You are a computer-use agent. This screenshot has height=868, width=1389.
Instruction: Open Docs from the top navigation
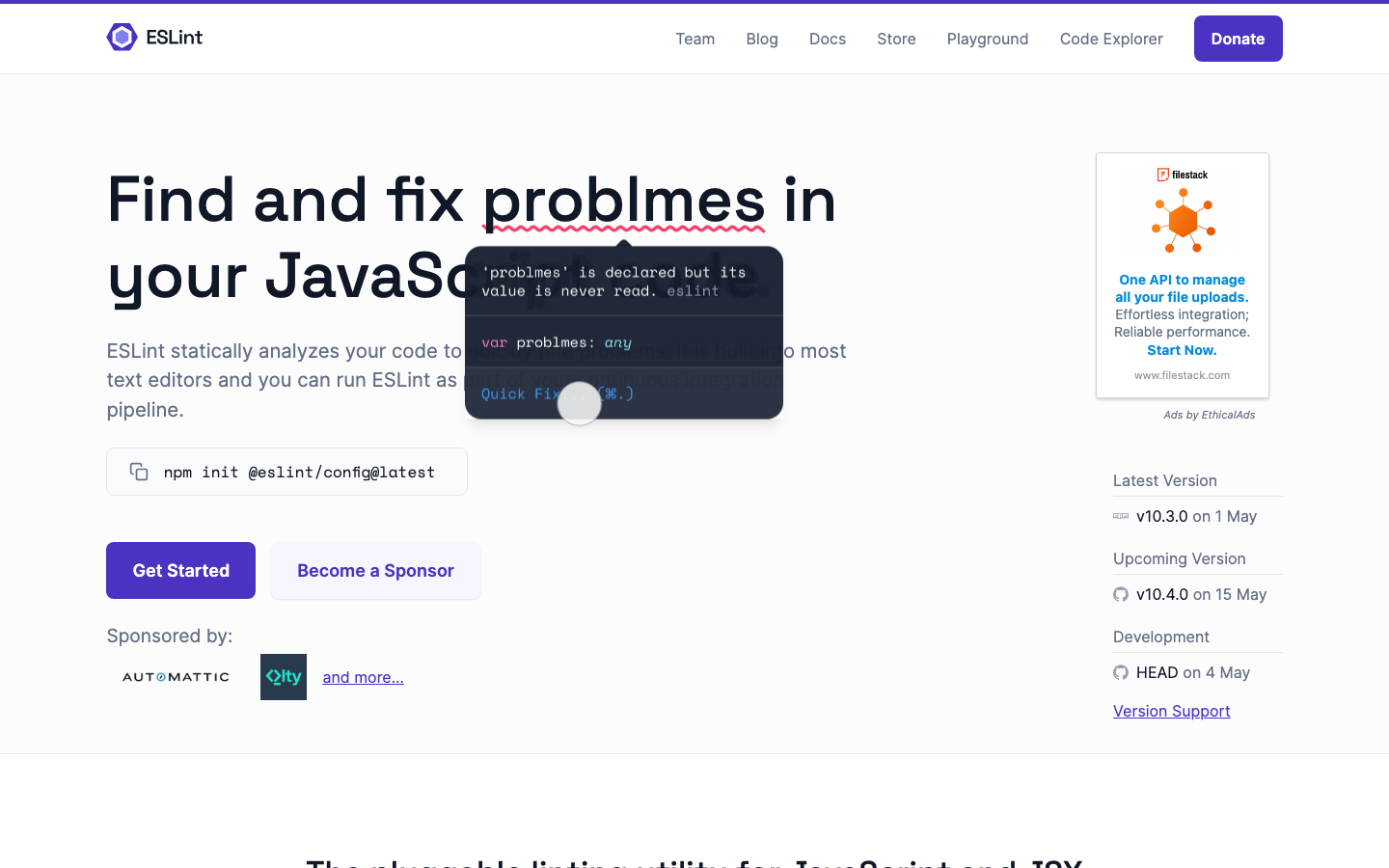pos(828,39)
